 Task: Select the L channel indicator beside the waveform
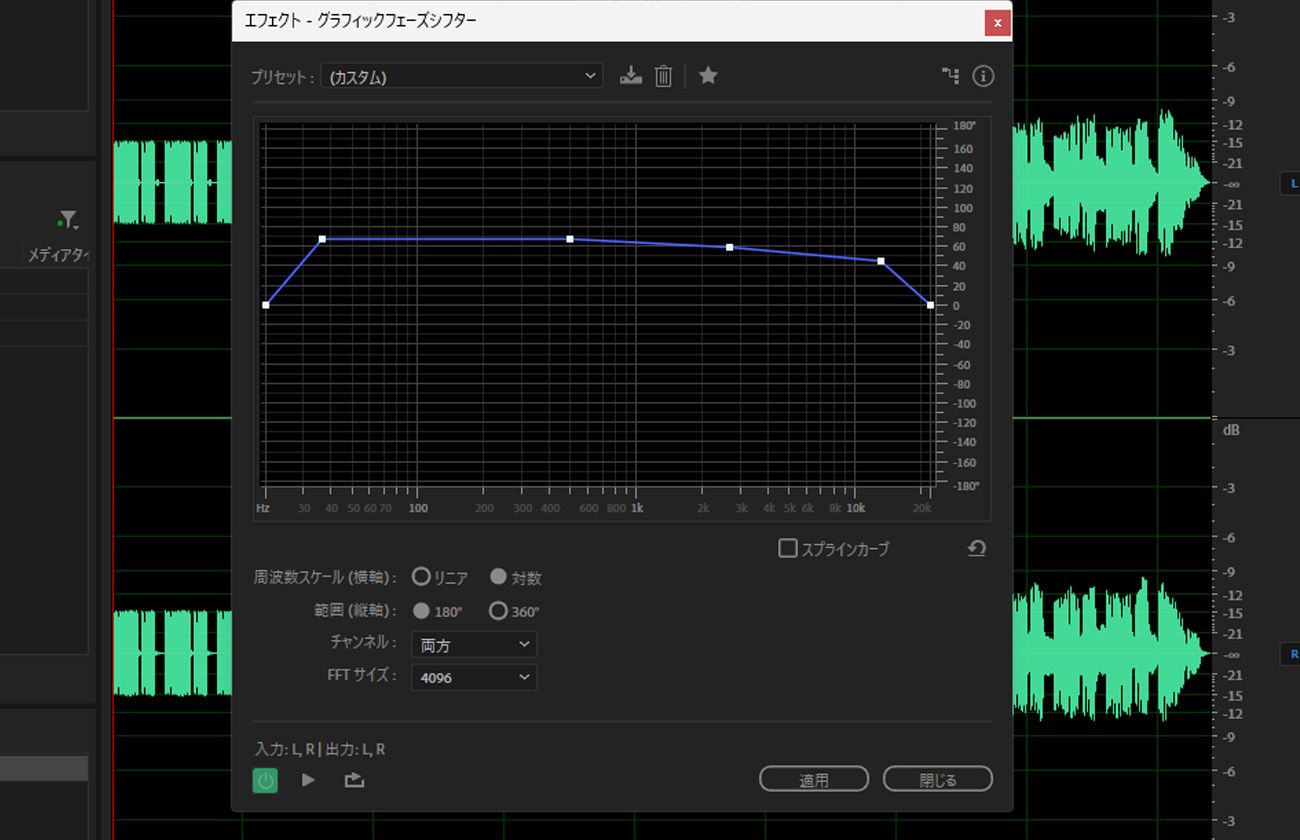tap(1293, 184)
